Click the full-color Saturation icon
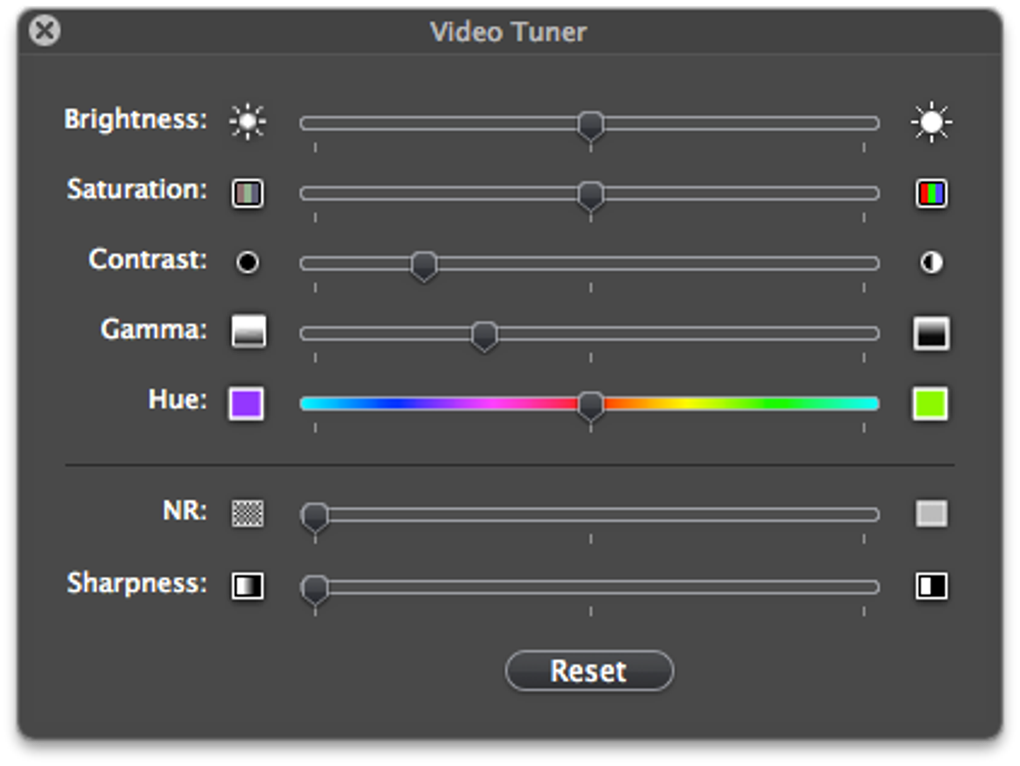Screen dimensions: 1020x766 931,193
